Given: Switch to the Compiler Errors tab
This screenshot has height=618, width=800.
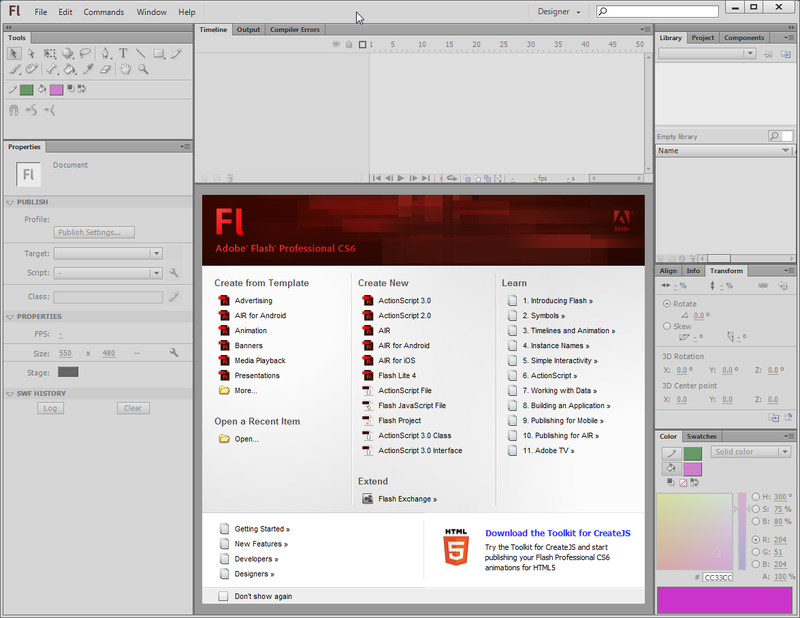Looking at the screenshot, I should [x=295, y=30].
